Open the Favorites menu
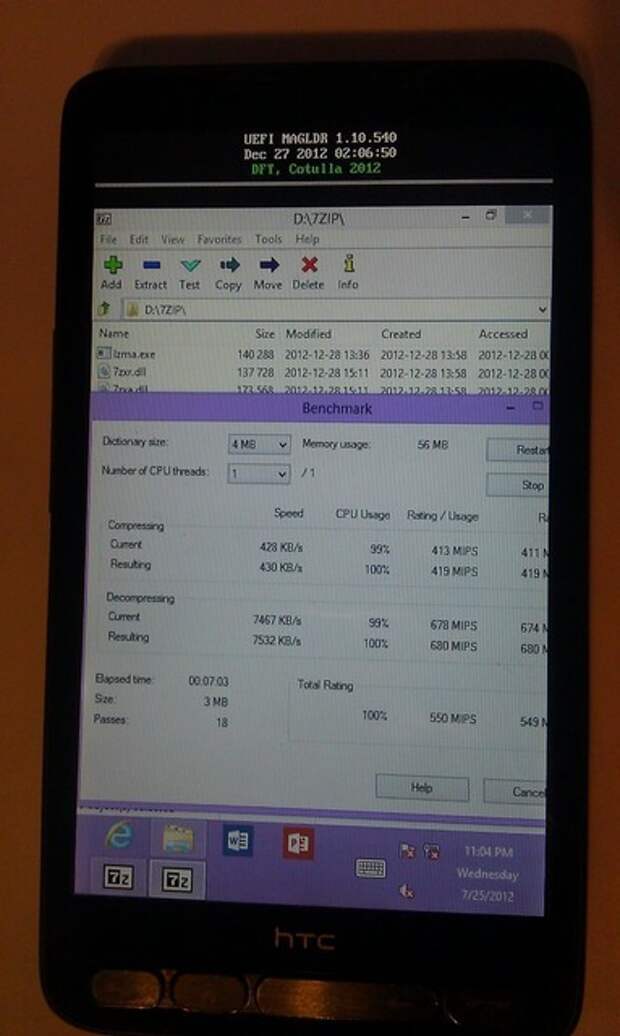The image size is (620, 1036). tap(219, 239)
